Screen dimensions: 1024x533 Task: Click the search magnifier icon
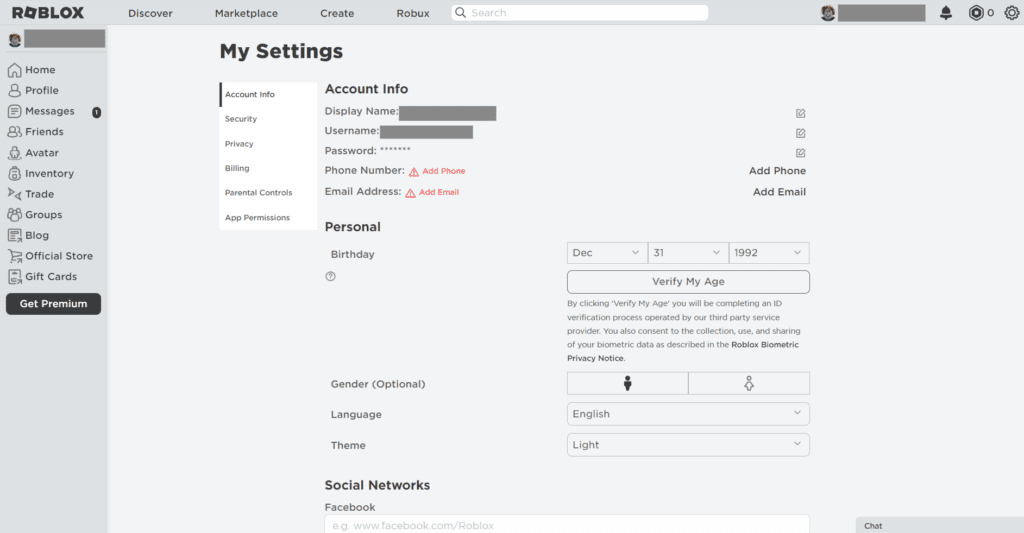coord(460,12)
